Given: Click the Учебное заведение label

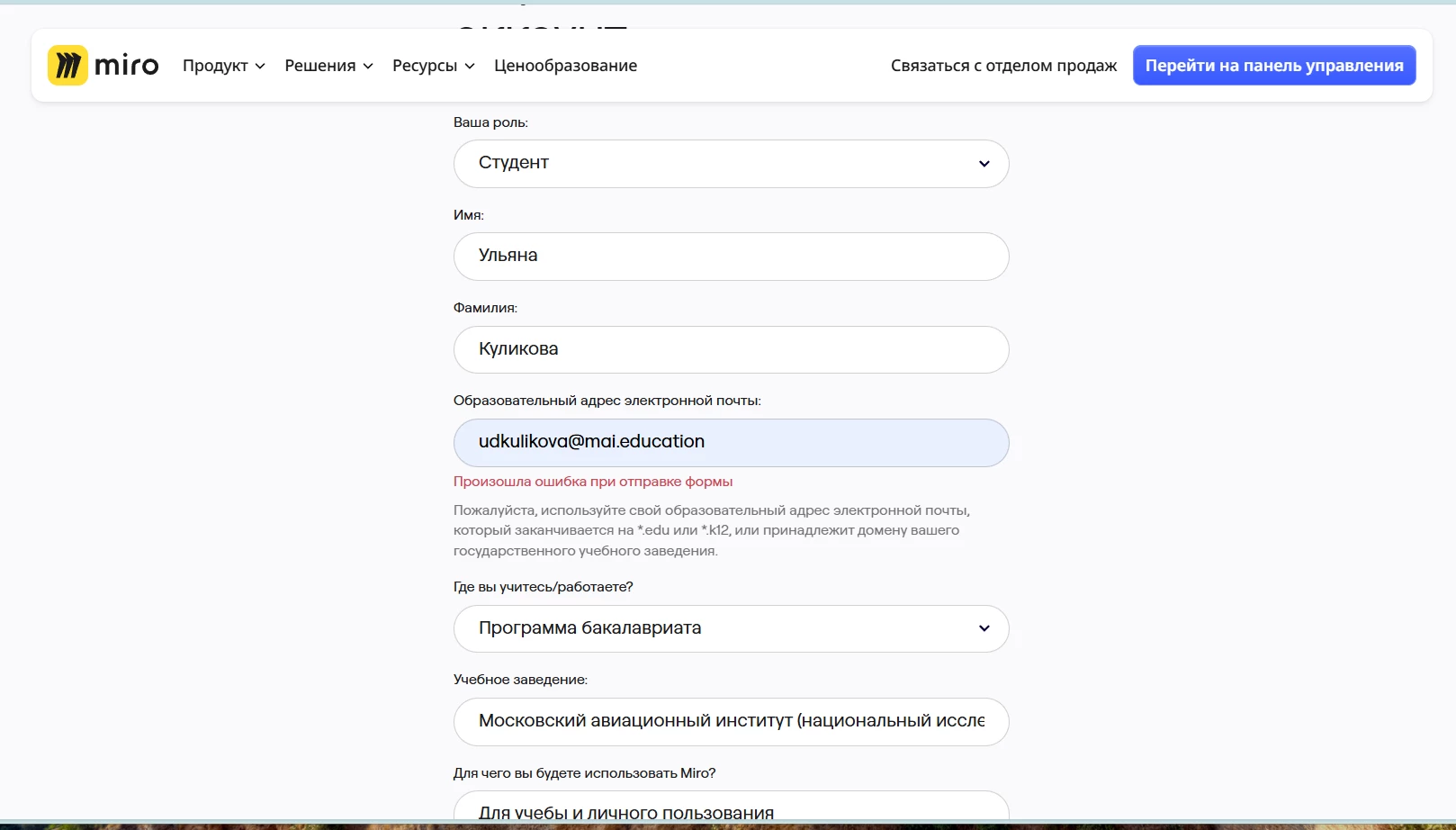Looking at the screenshot, I should [520, 680].
